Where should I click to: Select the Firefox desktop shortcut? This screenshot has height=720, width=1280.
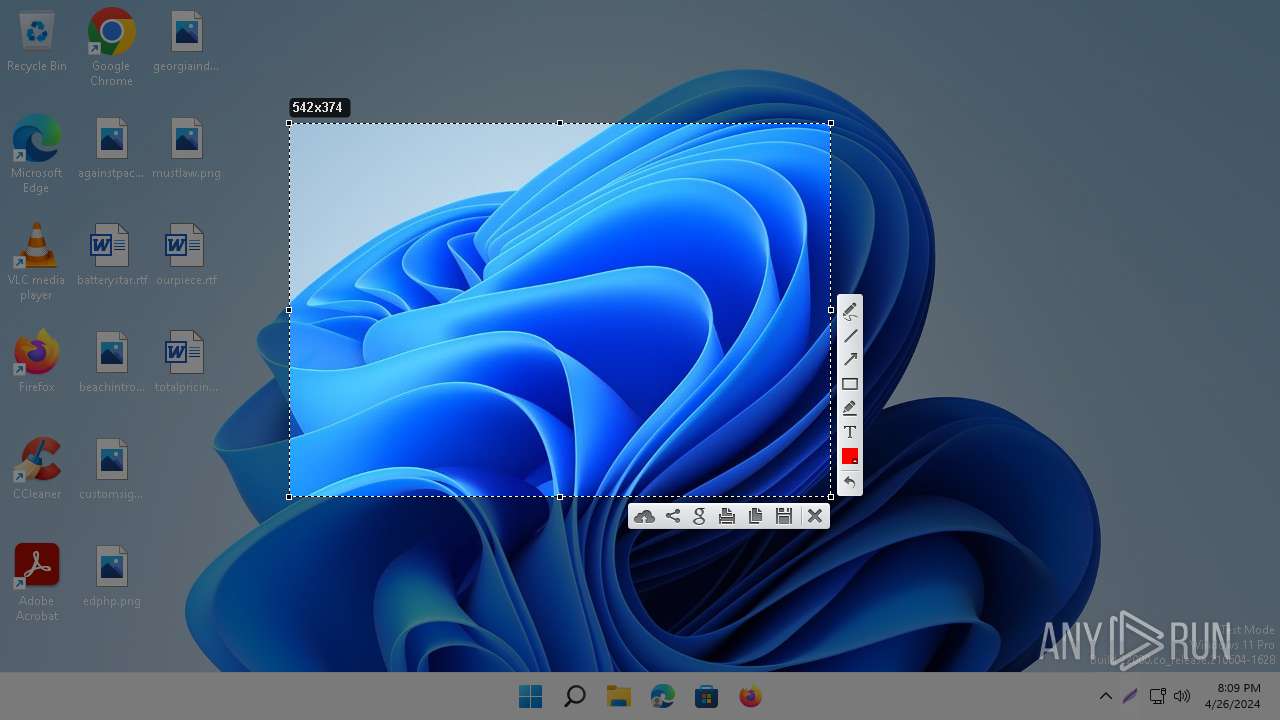[37, 362]
